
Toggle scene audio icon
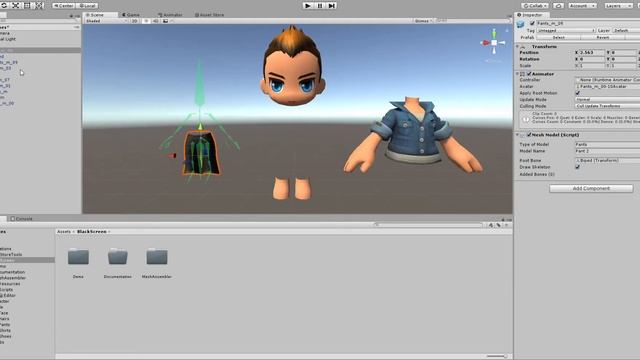(156, 21)
